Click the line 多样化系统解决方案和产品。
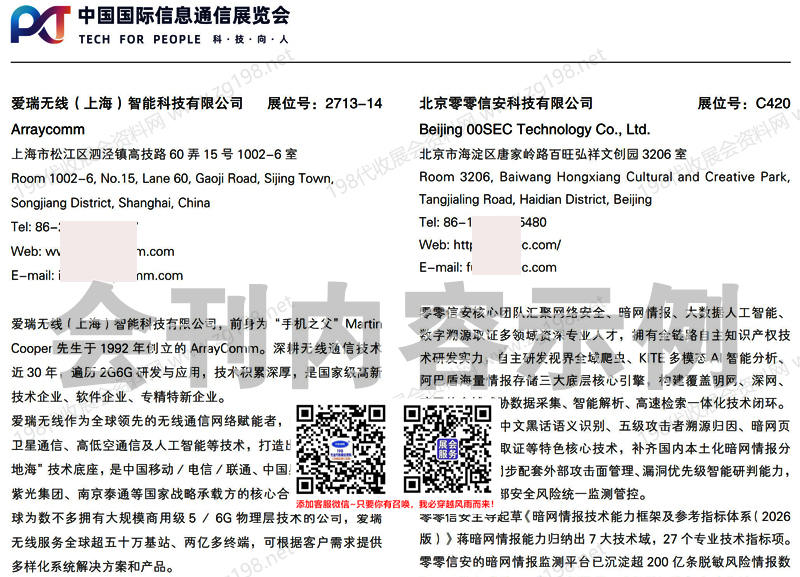800x577 pixels. pos(93,566)
